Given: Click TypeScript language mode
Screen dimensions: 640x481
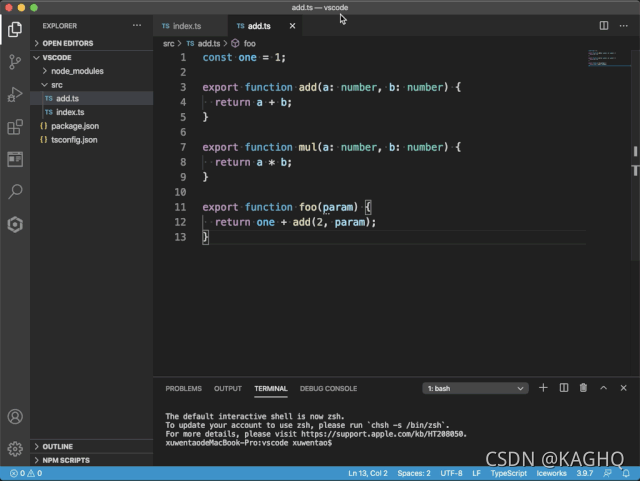Looking at the screenshot, I should coord(509,473).
